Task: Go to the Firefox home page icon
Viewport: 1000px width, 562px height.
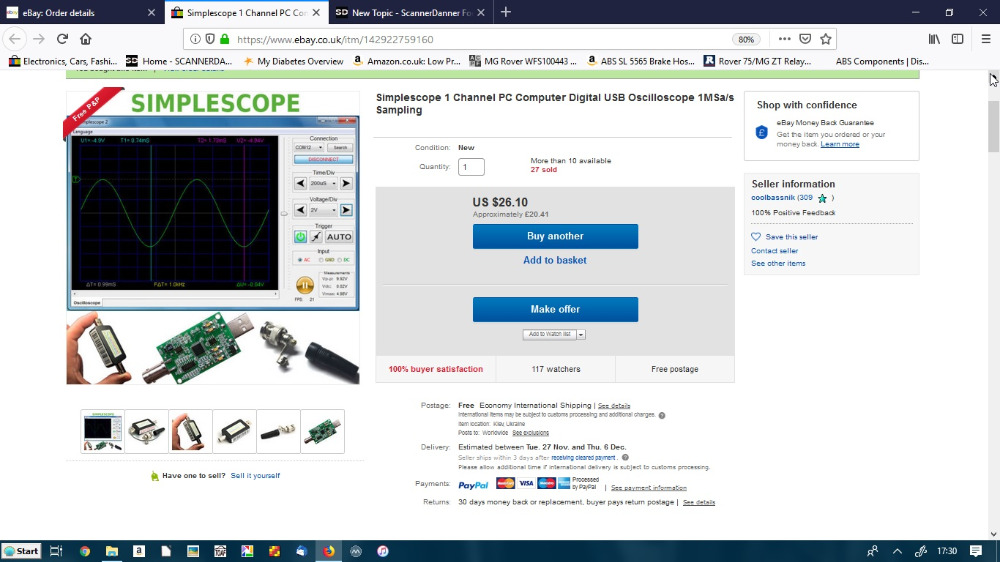Action: click(x=86, y=39)
